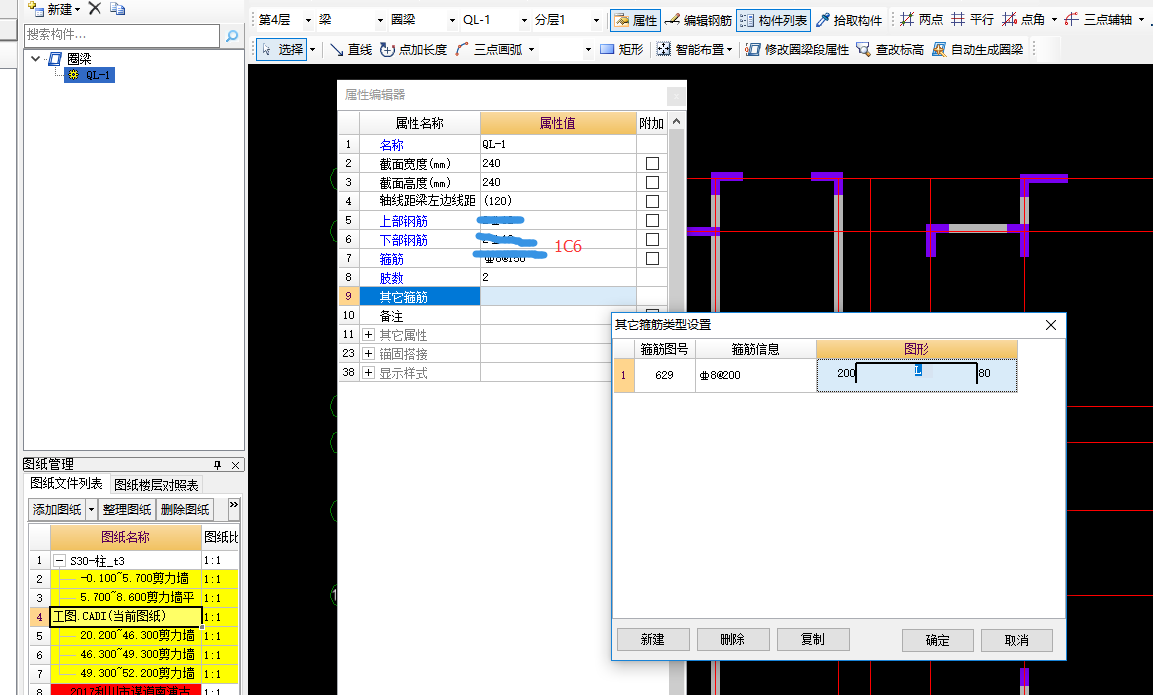Click 自动生成圈梁 auto-generate ring beam

pos(977,49)
